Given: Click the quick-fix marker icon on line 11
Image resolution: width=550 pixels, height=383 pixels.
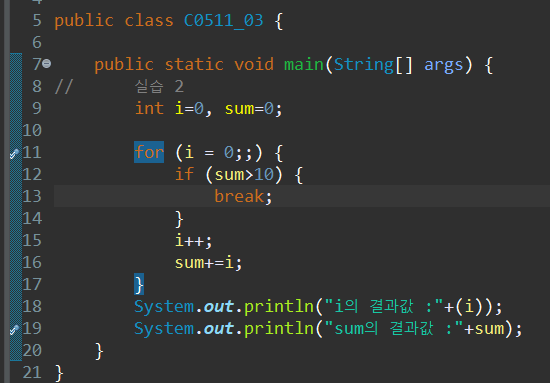Looking at the screenshot, I should 14,153.
